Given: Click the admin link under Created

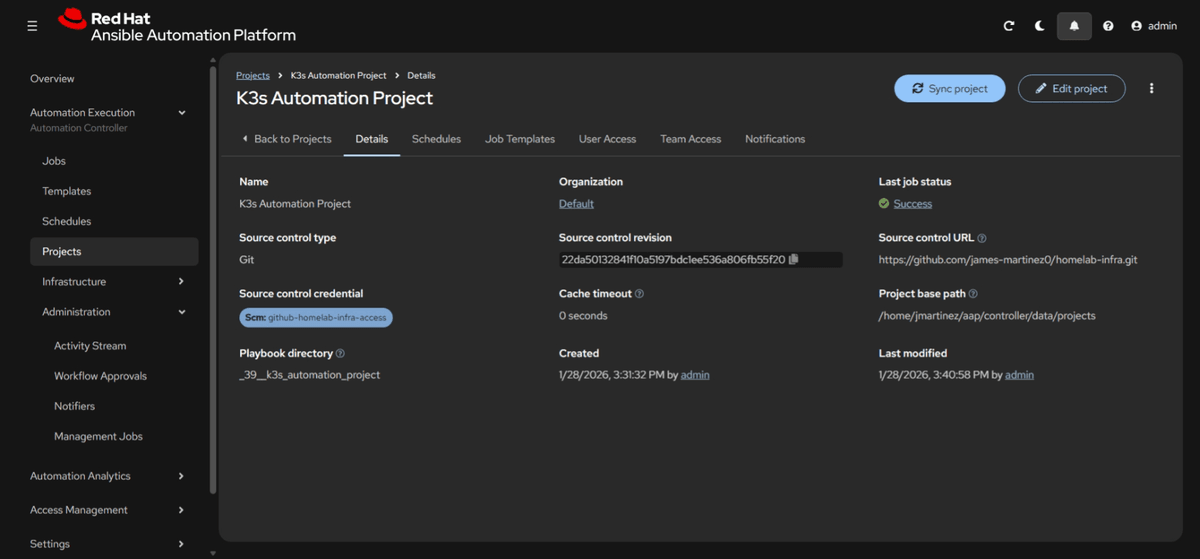Looking at the screenshot, I should coord(695,374).
